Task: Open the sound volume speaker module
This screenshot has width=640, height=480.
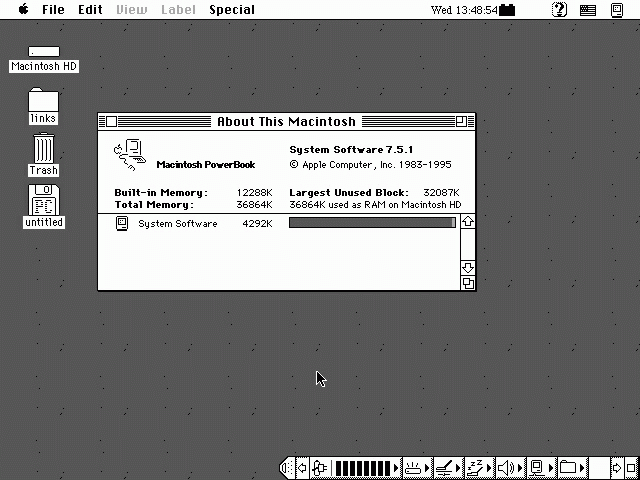Action: [x=510, y=468]
